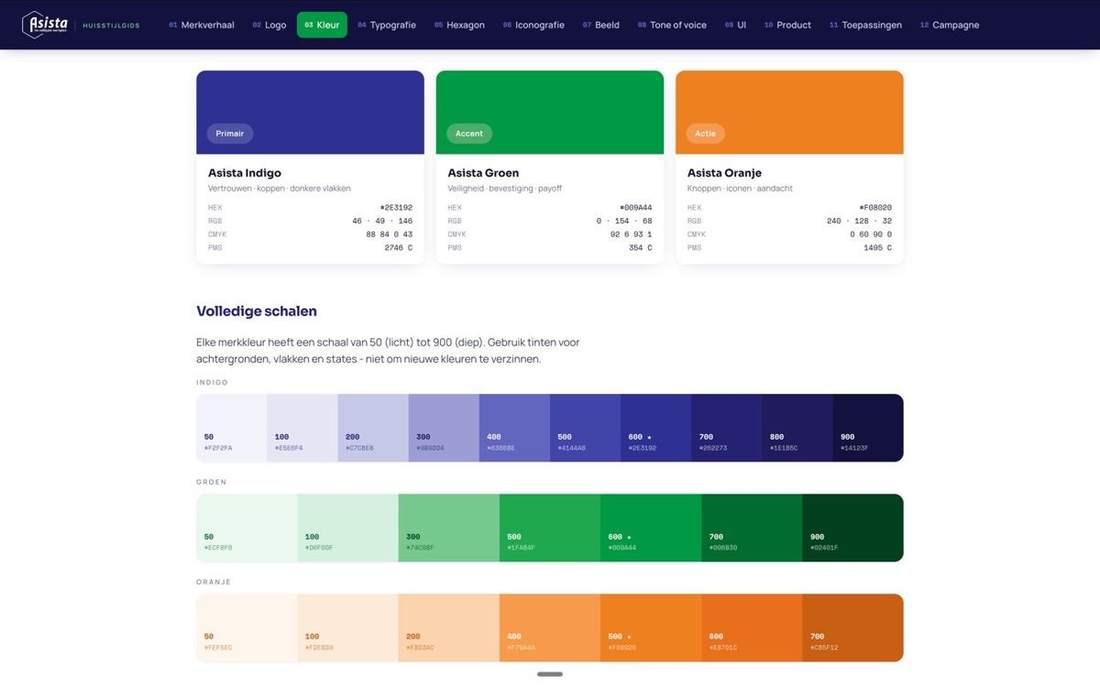The height and width of the screenshot is (686, 1100).
Task: Open the Typografie section
Action: [x=387, y=25]
